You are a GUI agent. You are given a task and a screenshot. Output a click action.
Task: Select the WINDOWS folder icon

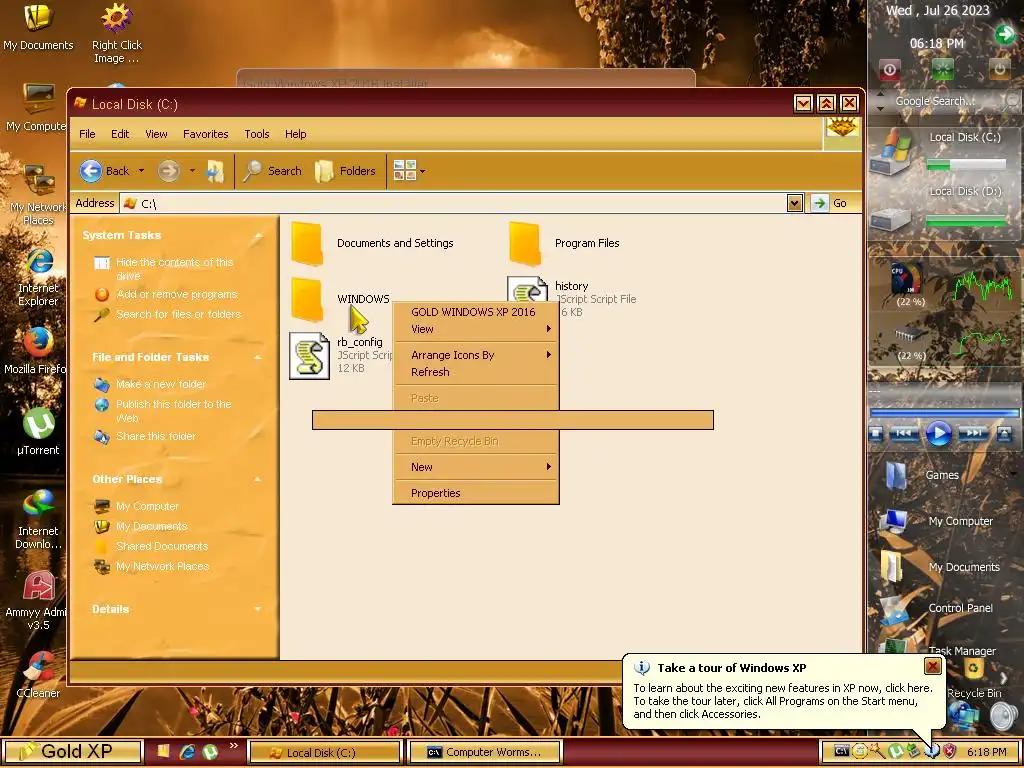(x=307, y=299)
